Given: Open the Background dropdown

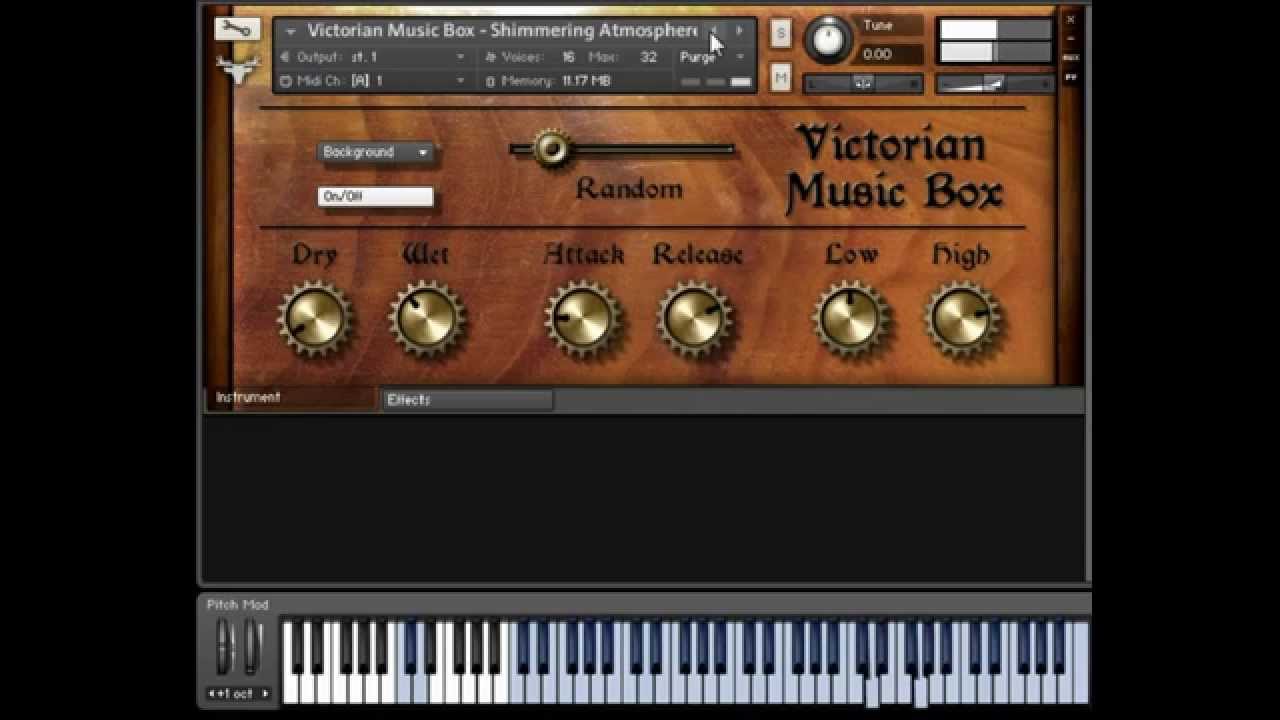Looking at the screenshot, I should 376,152.
